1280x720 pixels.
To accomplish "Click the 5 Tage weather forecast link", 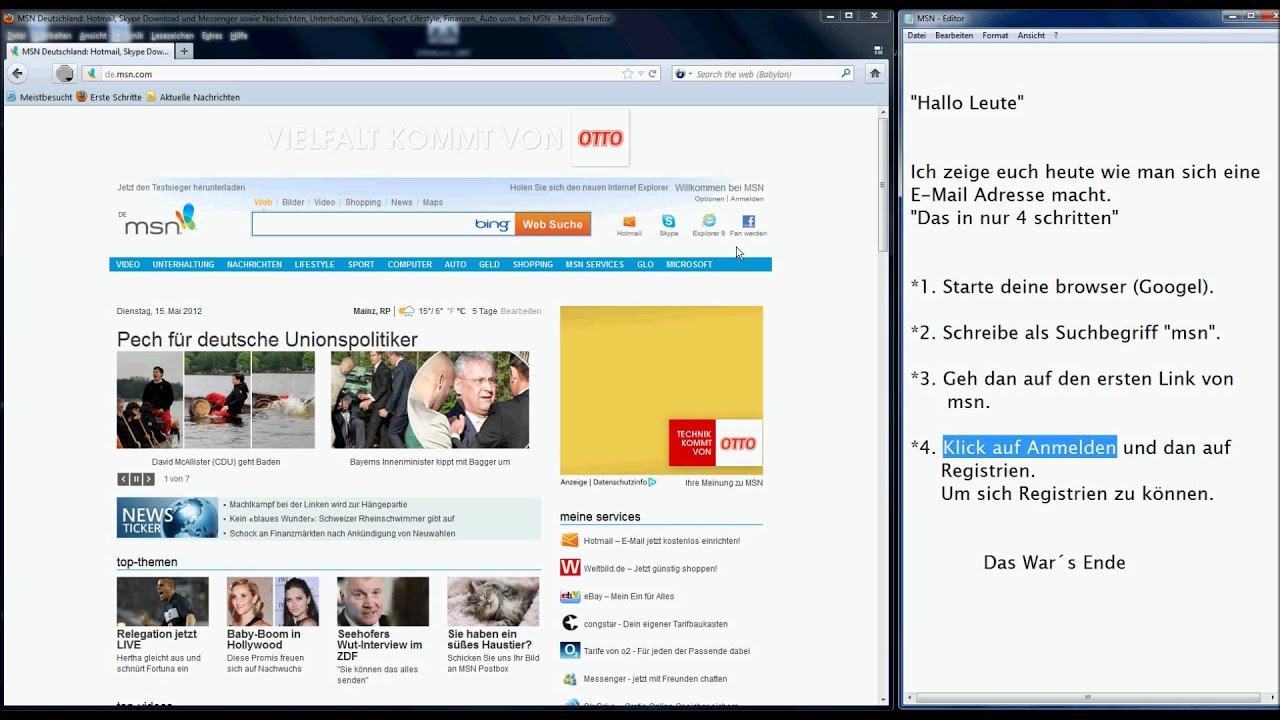I will [x=484, y=311].
